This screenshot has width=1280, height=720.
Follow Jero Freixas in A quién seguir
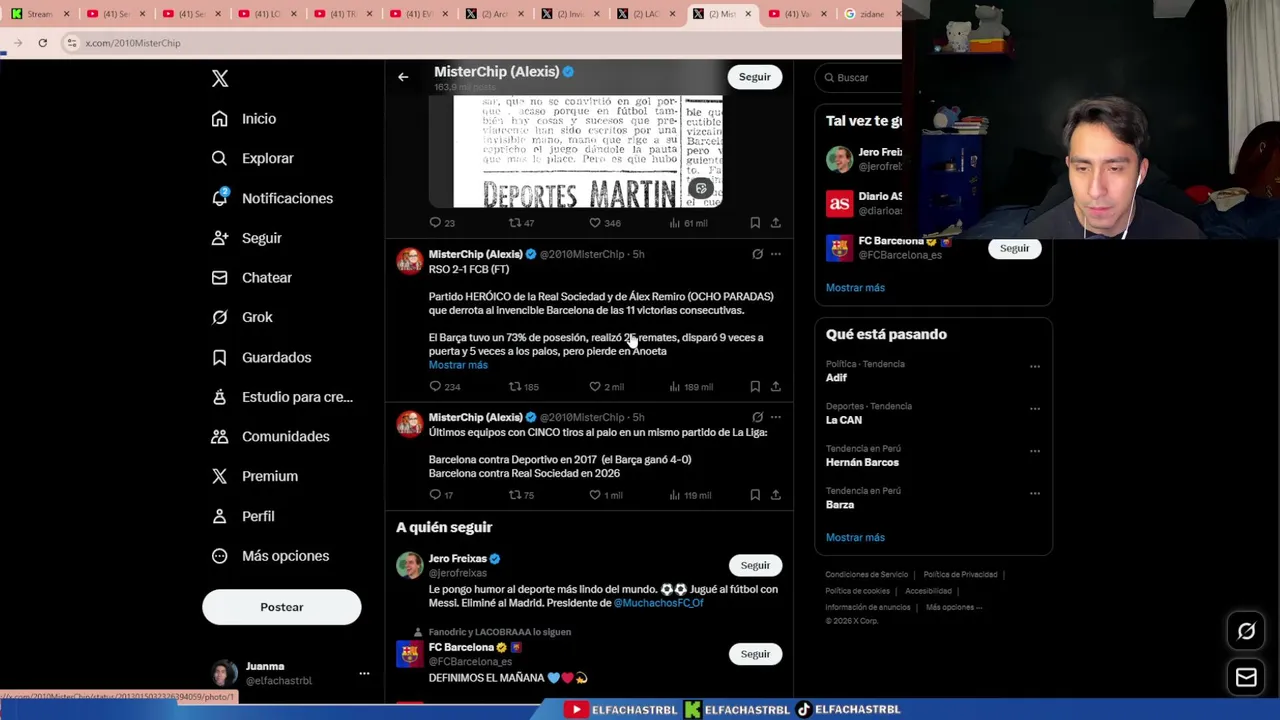[x=755, y=565]
